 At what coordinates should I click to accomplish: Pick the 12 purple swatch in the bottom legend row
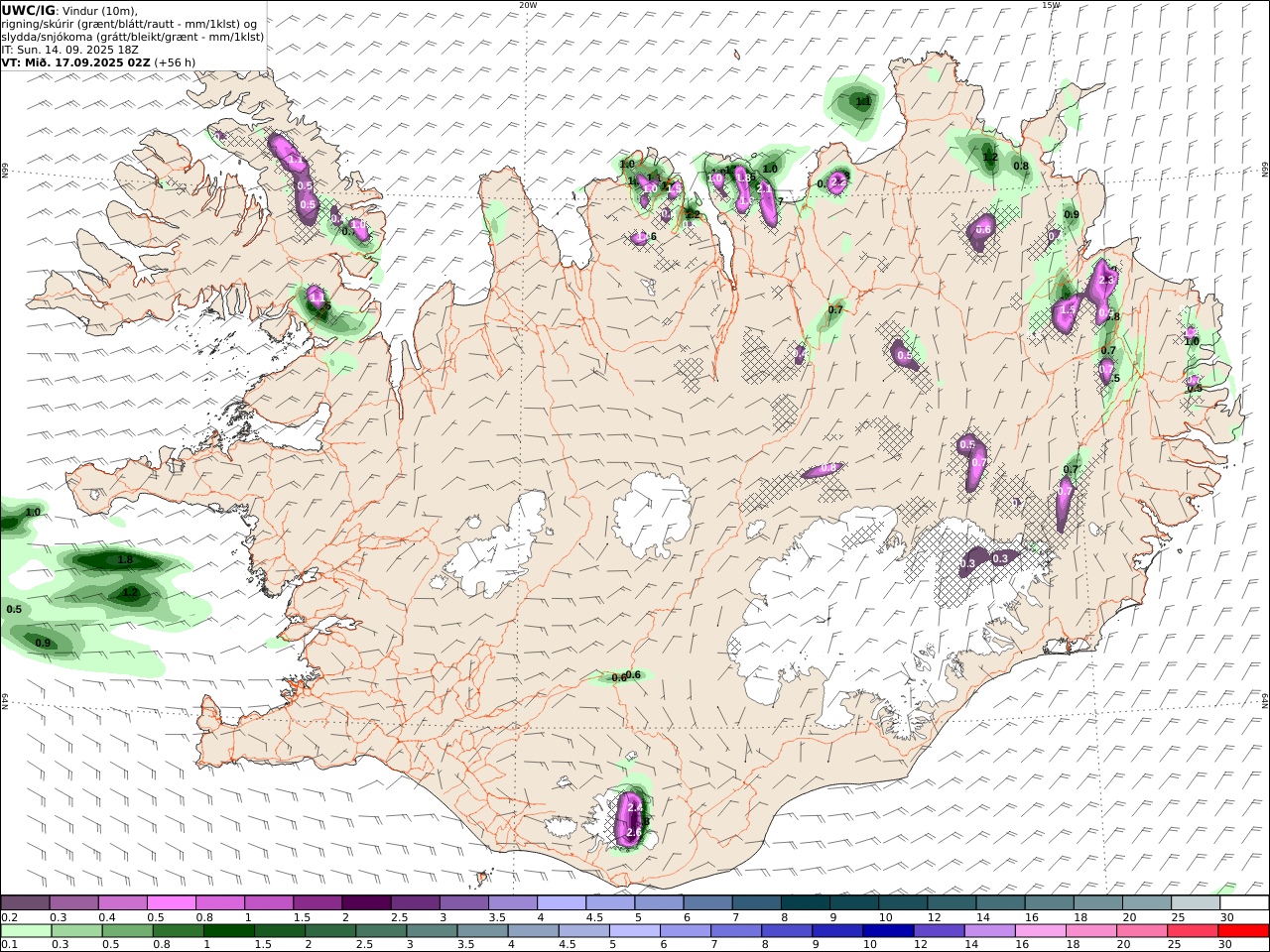938,931
